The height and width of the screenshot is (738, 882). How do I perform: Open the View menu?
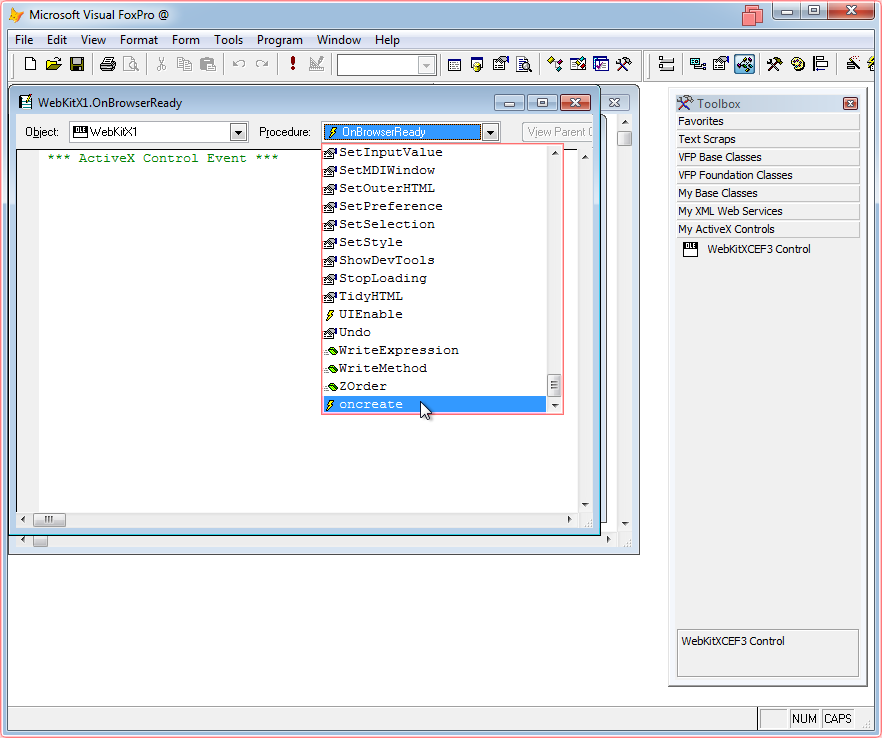click(x=93, y=40)
